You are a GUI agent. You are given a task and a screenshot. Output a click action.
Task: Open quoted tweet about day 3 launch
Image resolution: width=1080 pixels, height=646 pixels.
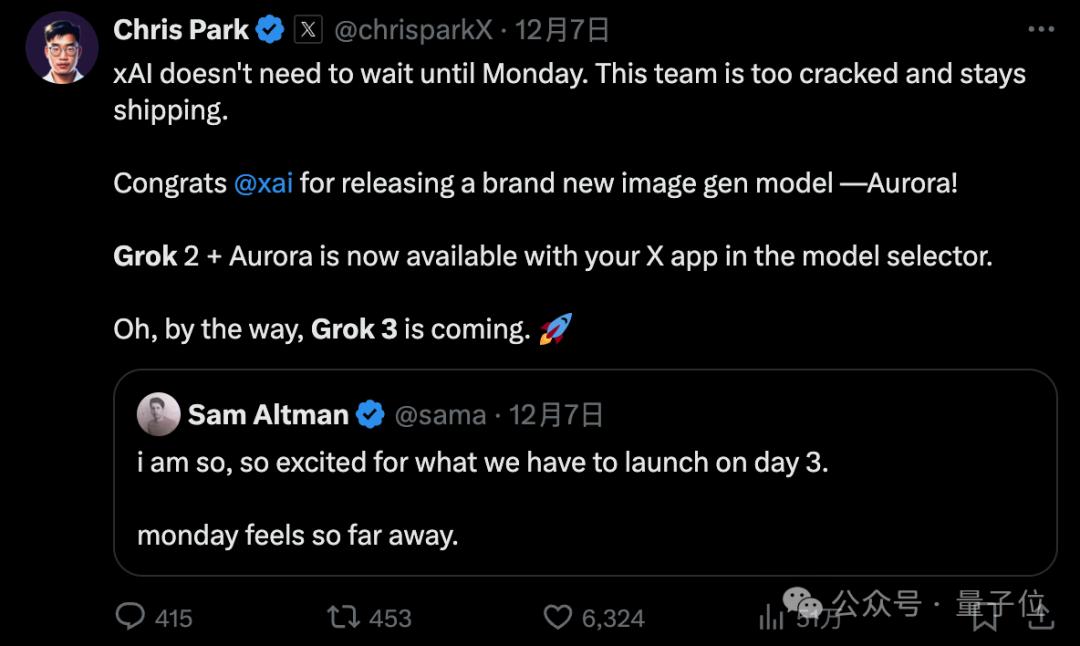[585, 498]
